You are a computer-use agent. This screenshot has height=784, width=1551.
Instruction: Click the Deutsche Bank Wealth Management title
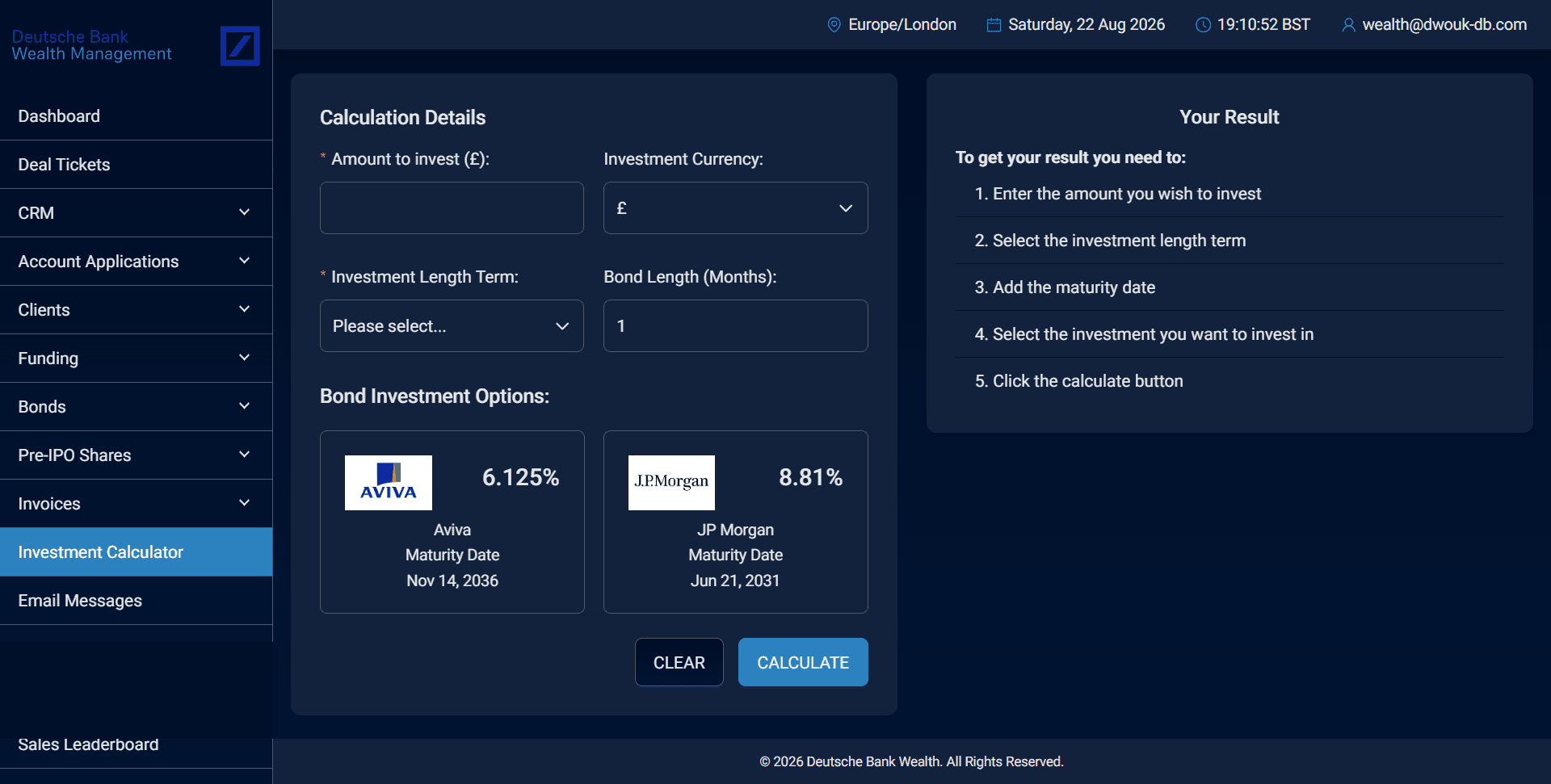point(91,45)
